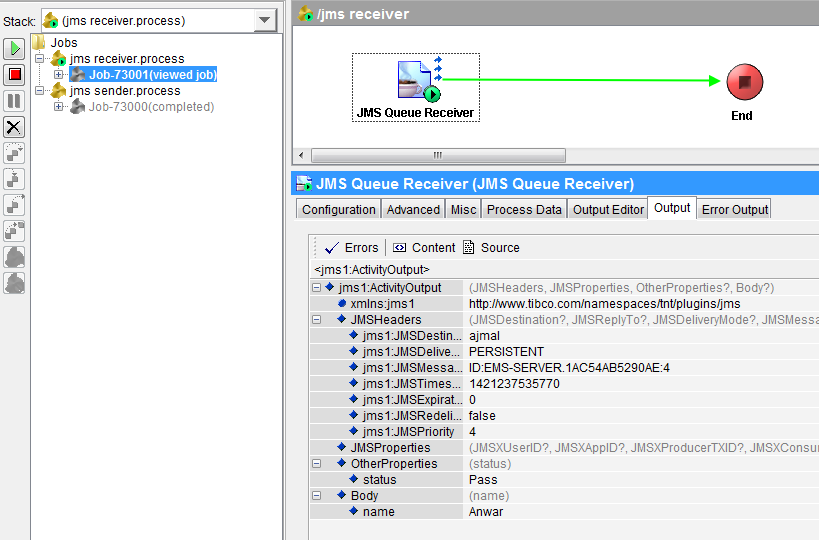
Task: Select the Output tab
Action: 672,208
